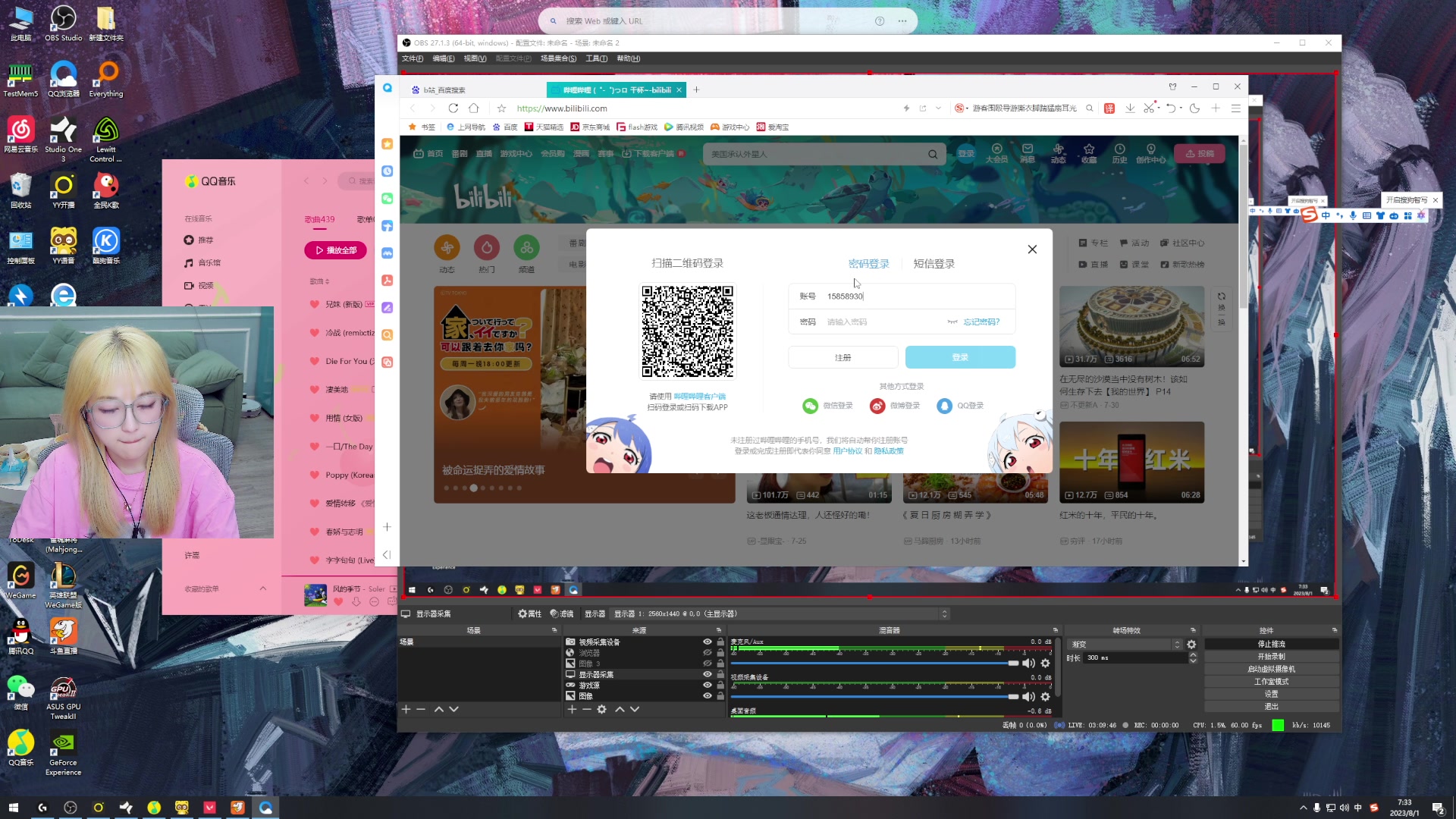Click the 微博登录 Weibo login icon
Viewport: 1456px width, 819px height.
click(877, 406)
